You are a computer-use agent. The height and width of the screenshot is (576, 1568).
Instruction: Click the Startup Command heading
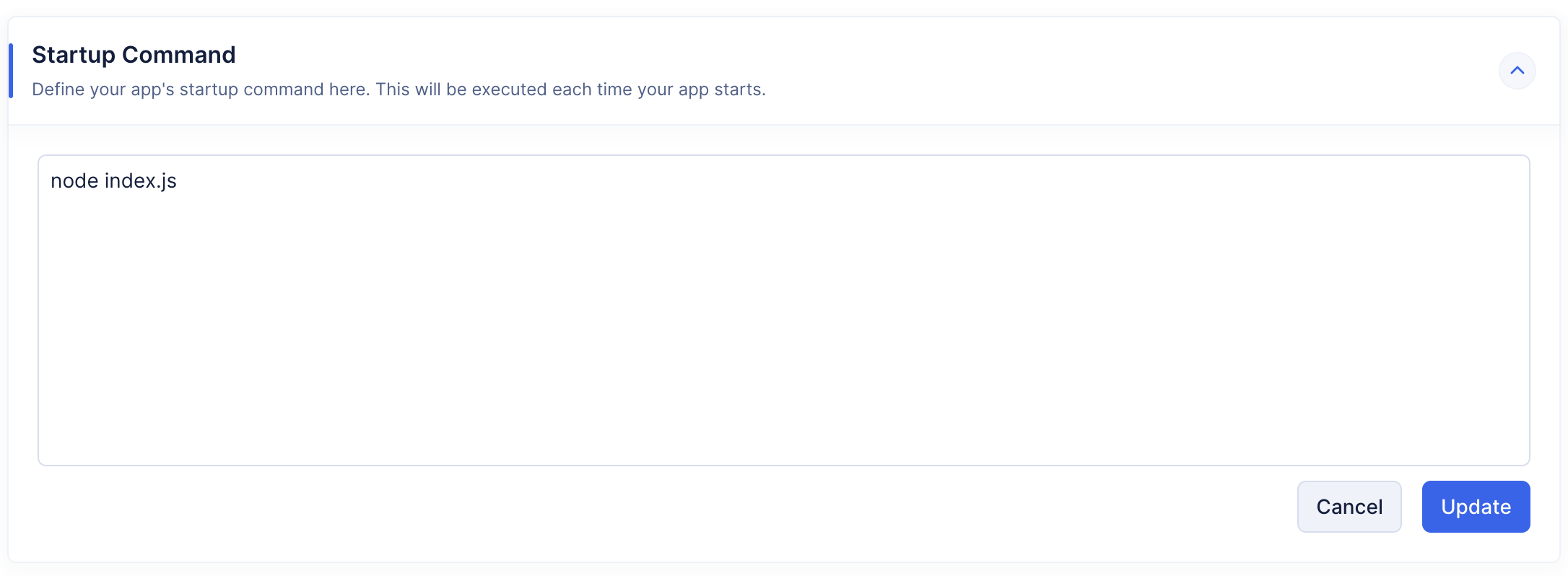point(134,55)
